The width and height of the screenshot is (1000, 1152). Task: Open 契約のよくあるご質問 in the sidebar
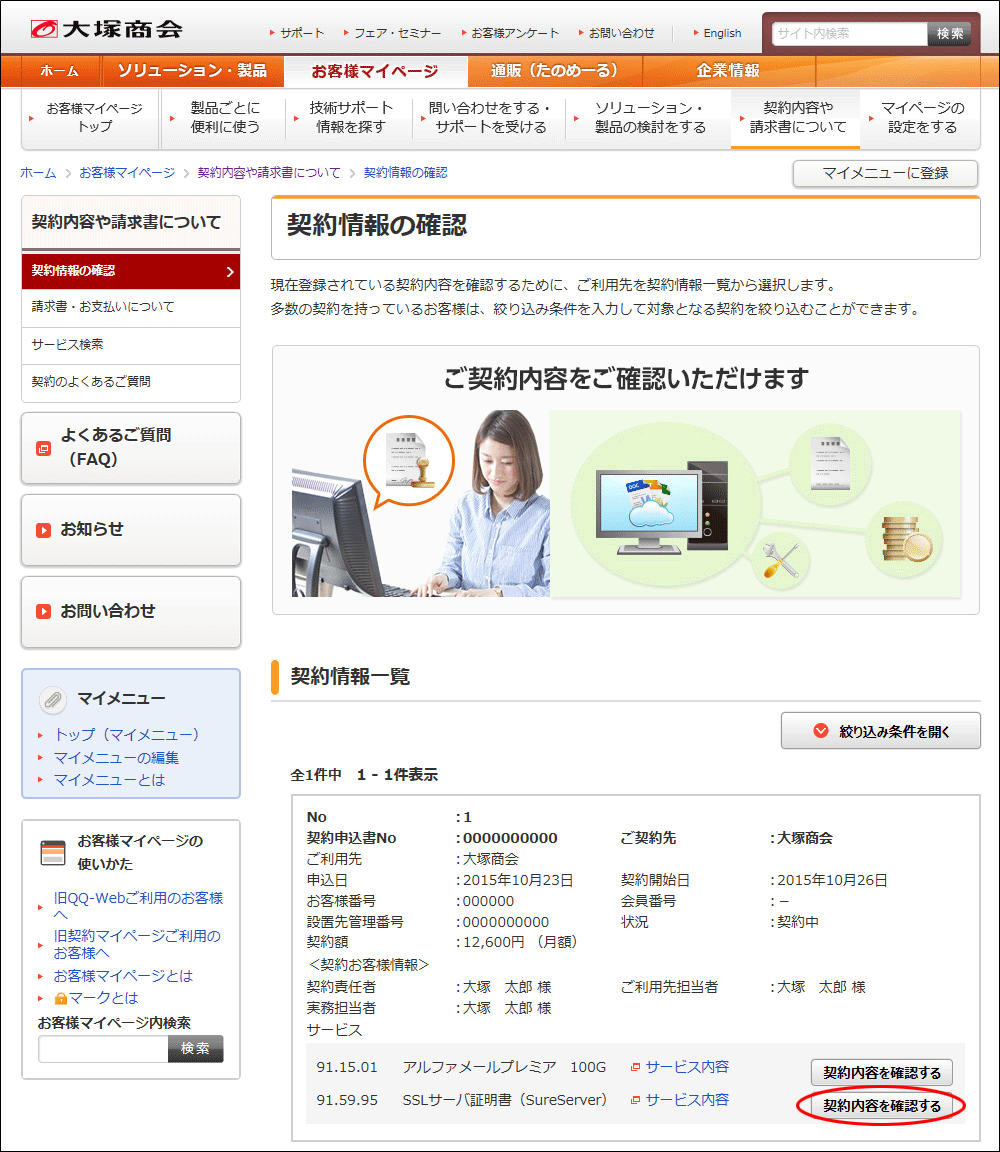[131, 383]
